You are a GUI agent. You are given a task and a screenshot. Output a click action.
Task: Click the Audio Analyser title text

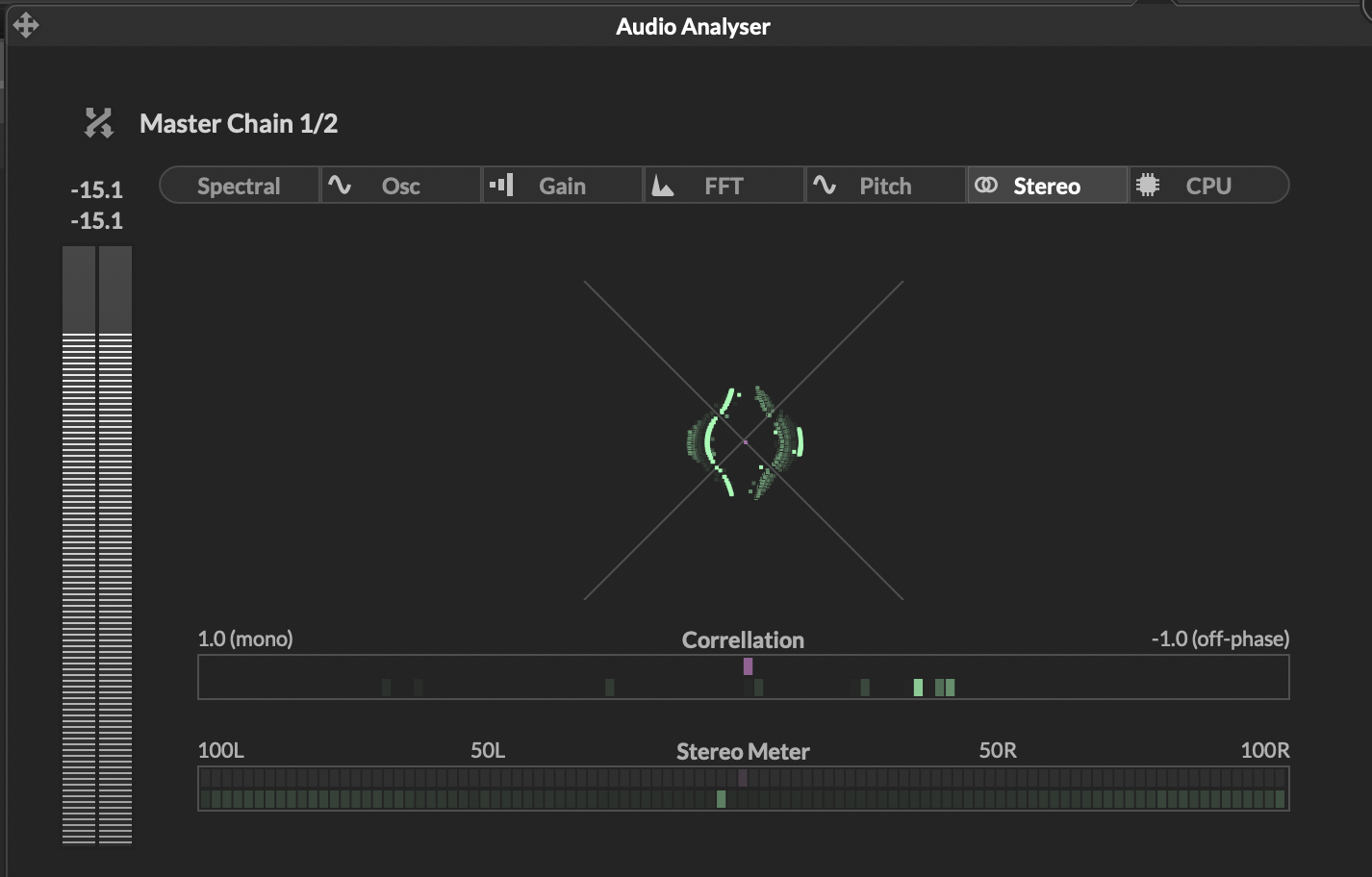point(694,26)
